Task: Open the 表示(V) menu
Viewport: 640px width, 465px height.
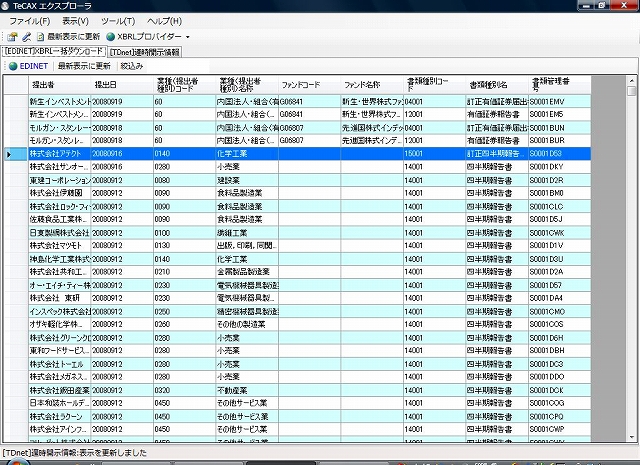Action: coord(75,21)
